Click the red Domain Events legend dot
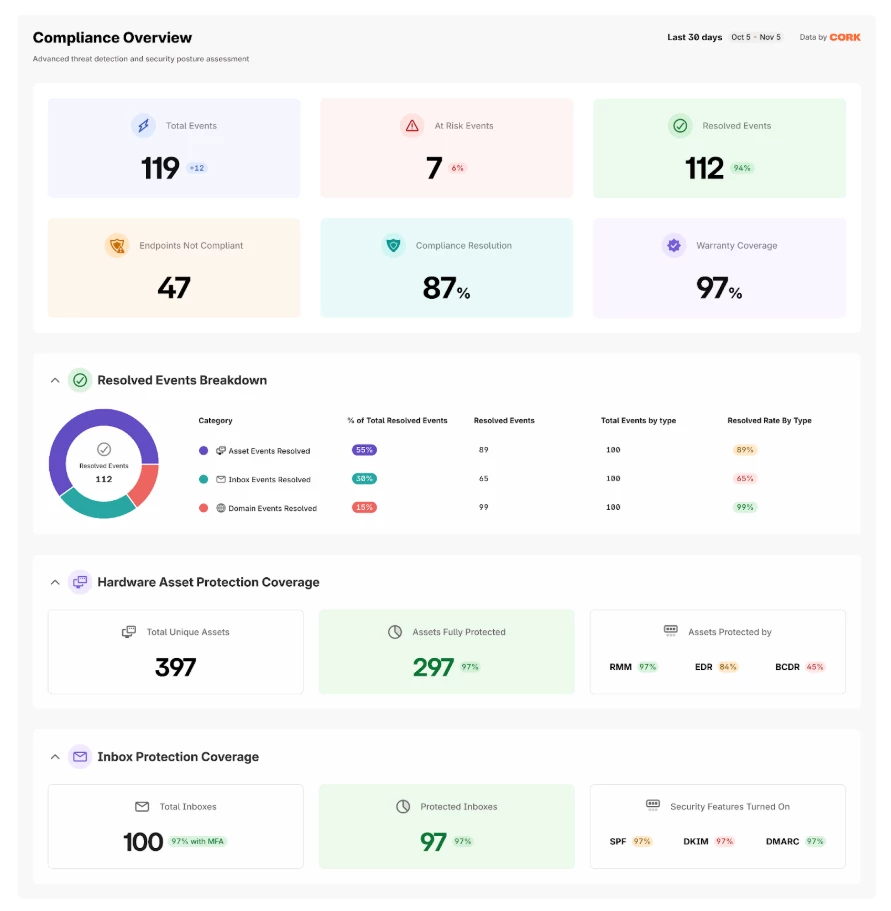Viewport: 891px width, 911px height. (203, 508)
